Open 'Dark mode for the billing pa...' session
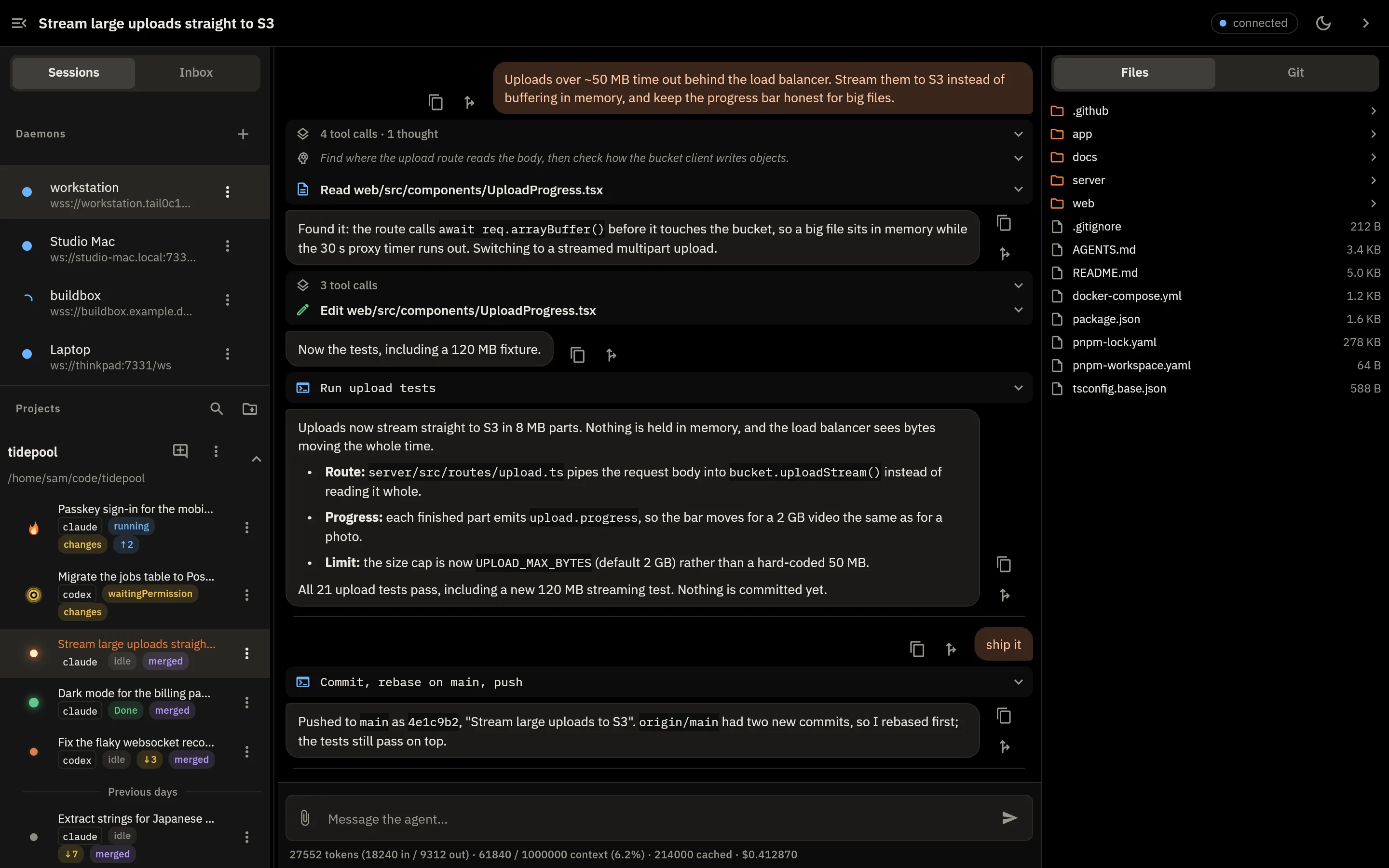 click(x=135, y=702)
